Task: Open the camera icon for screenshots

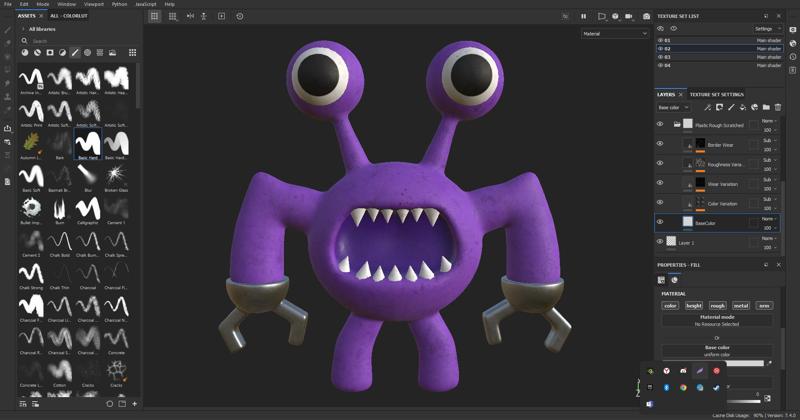Action: point(646,16)
